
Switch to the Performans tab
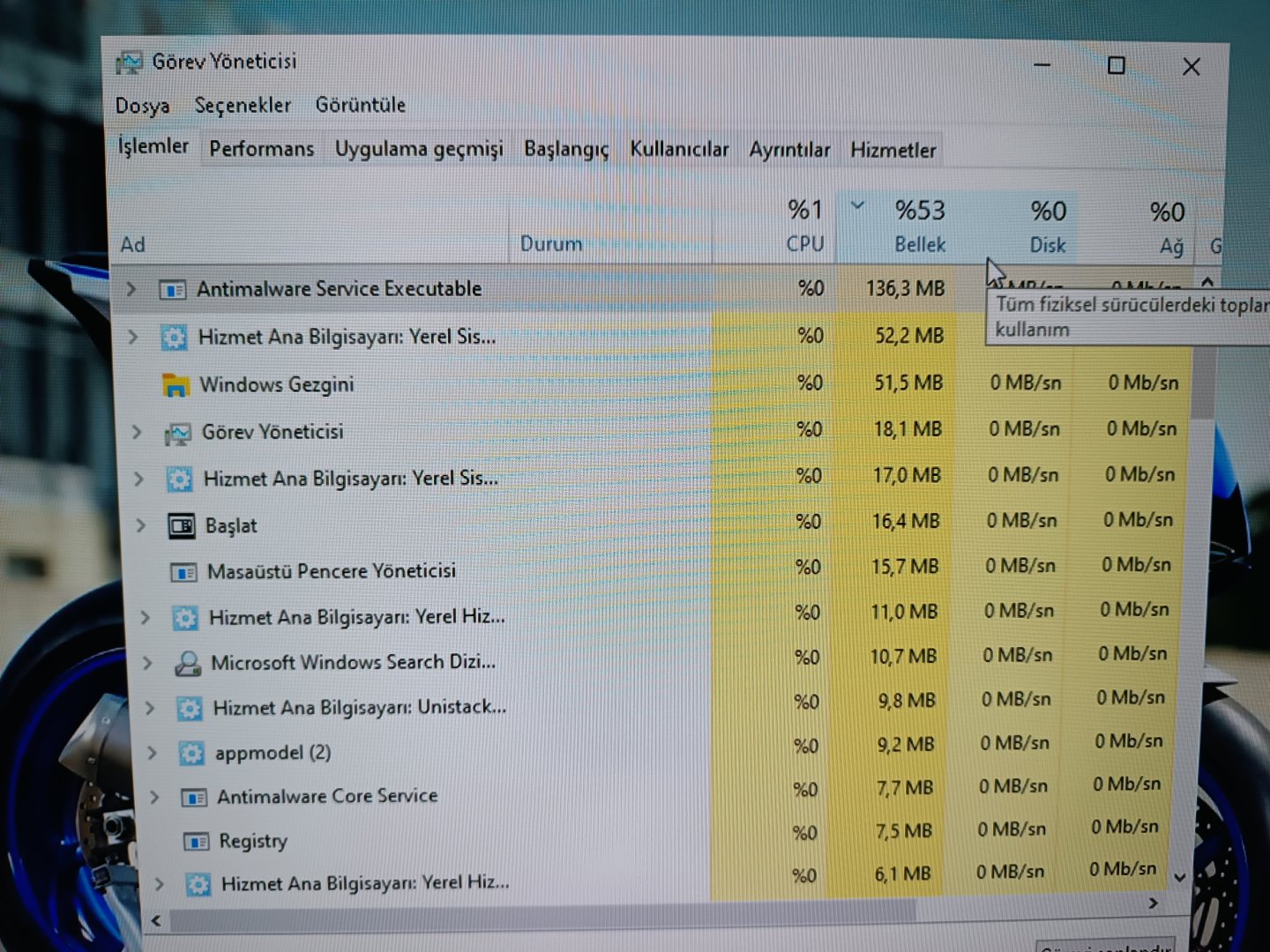tap(261, 149)
